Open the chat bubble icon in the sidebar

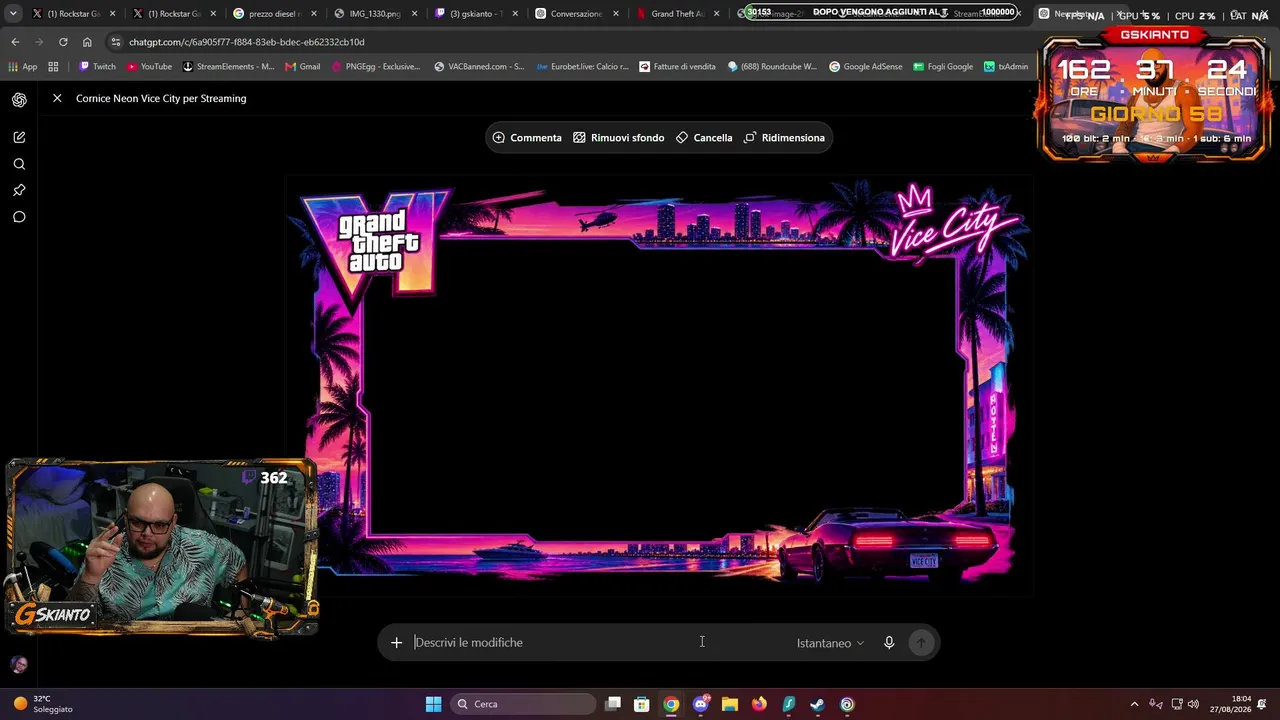pyautogui.click(x=19, y=217)
